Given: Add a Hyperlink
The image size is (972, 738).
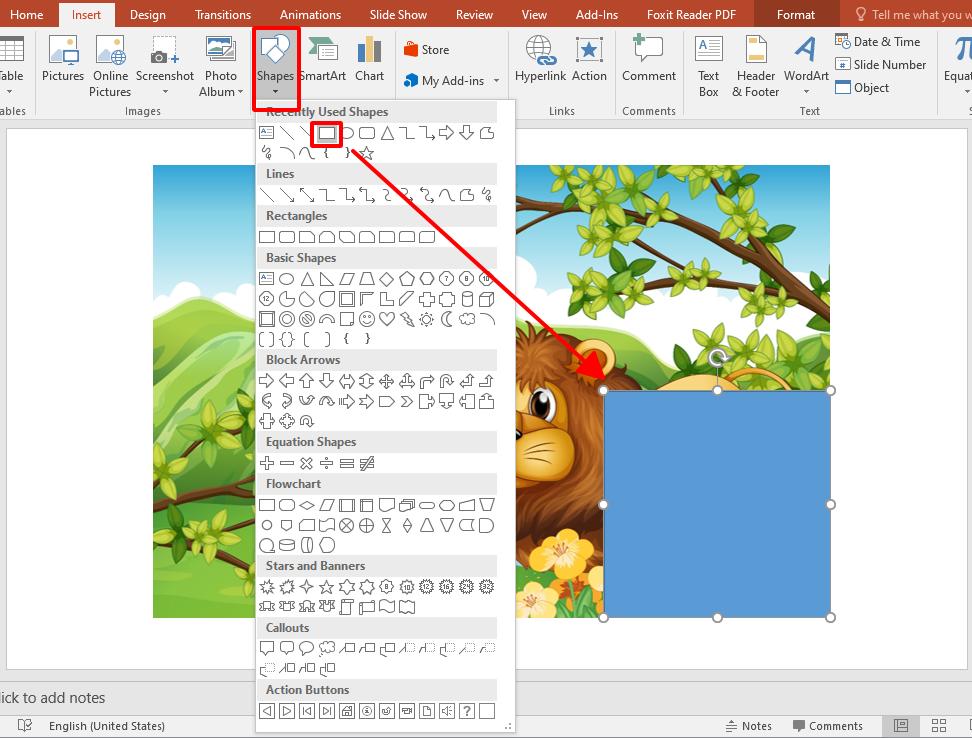Looking at the screenshot, I should tap(539, 60).
